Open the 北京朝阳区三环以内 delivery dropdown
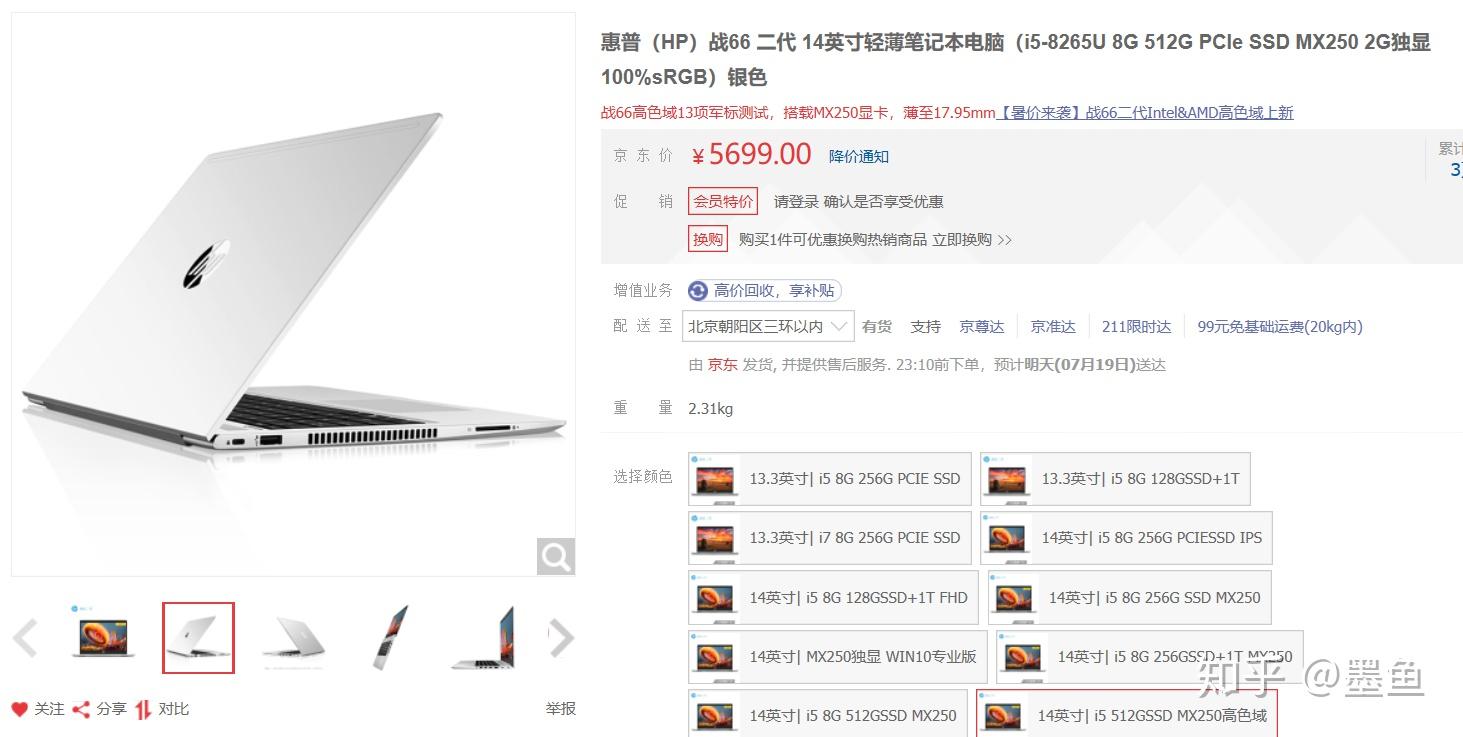Viewport: 1463px width, 737px height. [768, 326]
